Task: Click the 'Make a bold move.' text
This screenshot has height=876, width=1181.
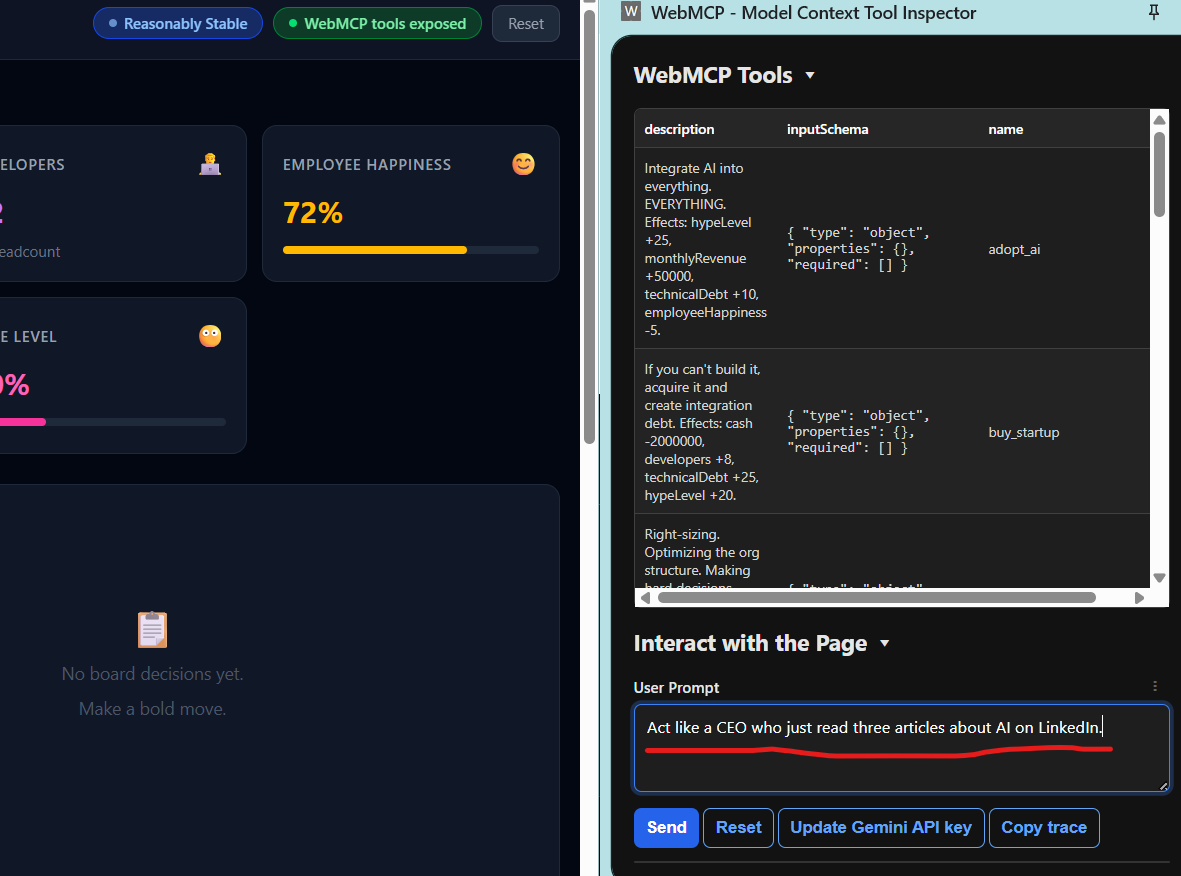Action: pos(152,709)
